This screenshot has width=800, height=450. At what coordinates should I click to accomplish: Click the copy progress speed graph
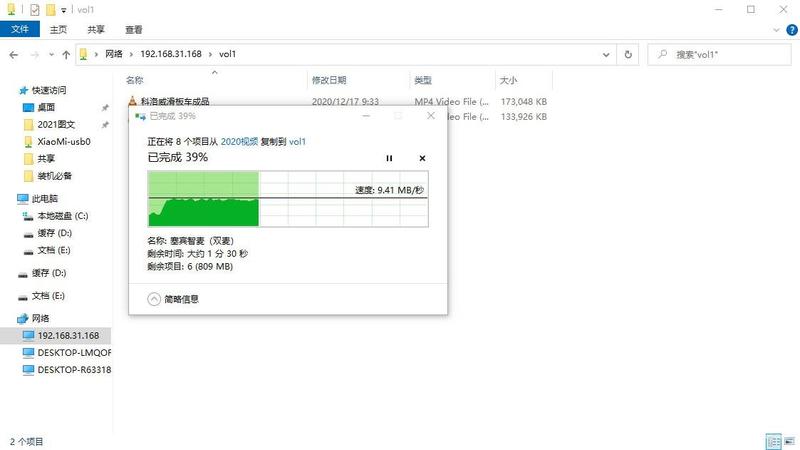click(288, 198)
